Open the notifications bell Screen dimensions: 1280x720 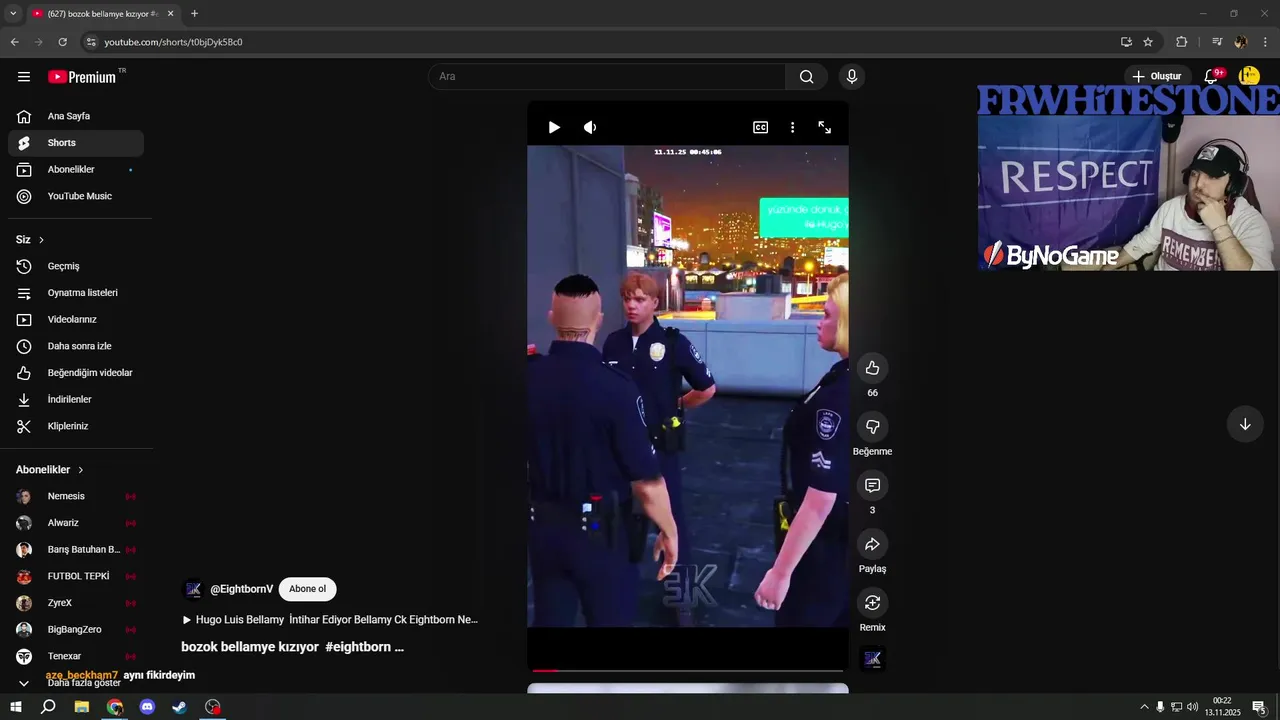(x=1211, y=76)
